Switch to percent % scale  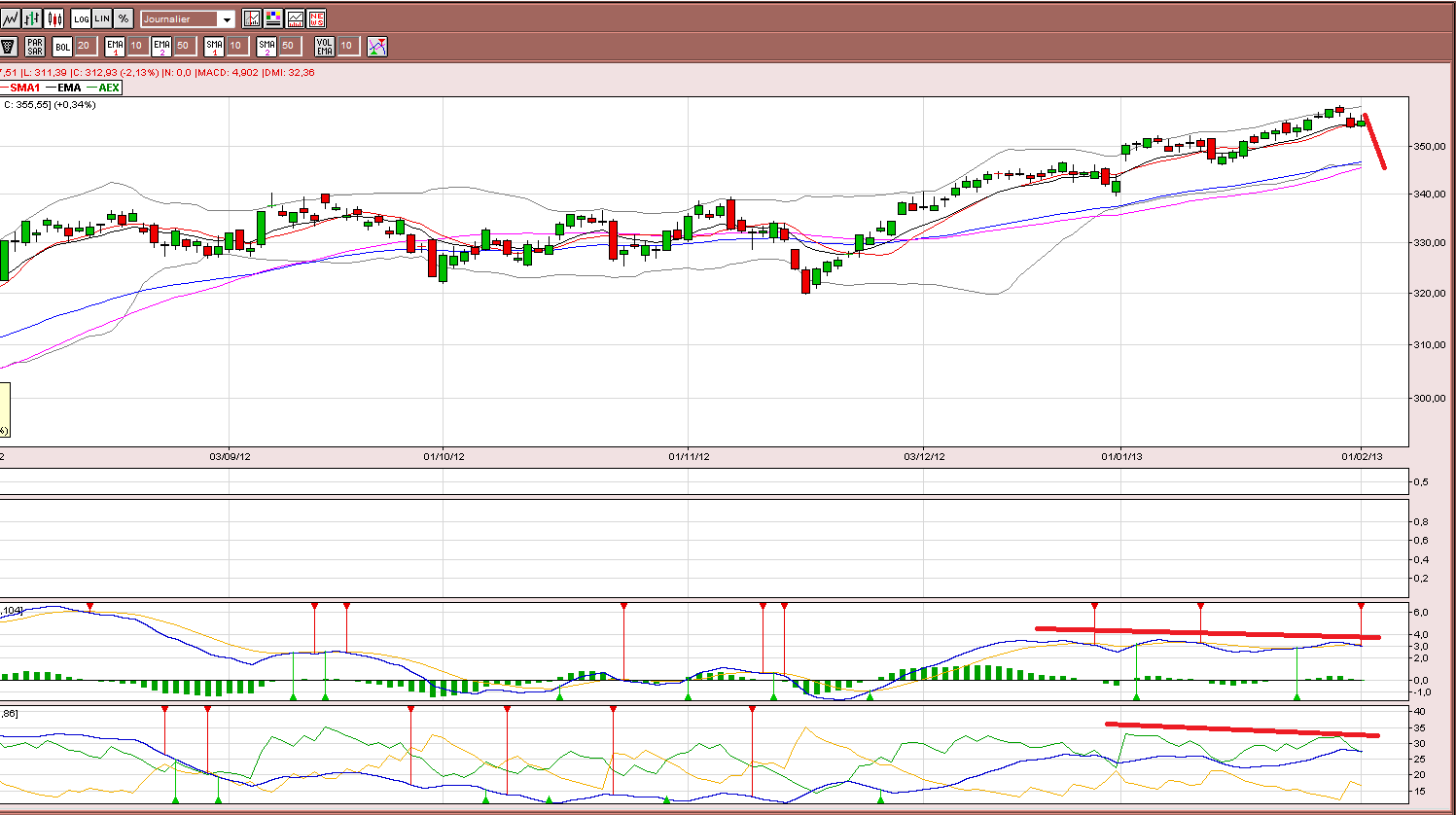(x=124, y=18)
